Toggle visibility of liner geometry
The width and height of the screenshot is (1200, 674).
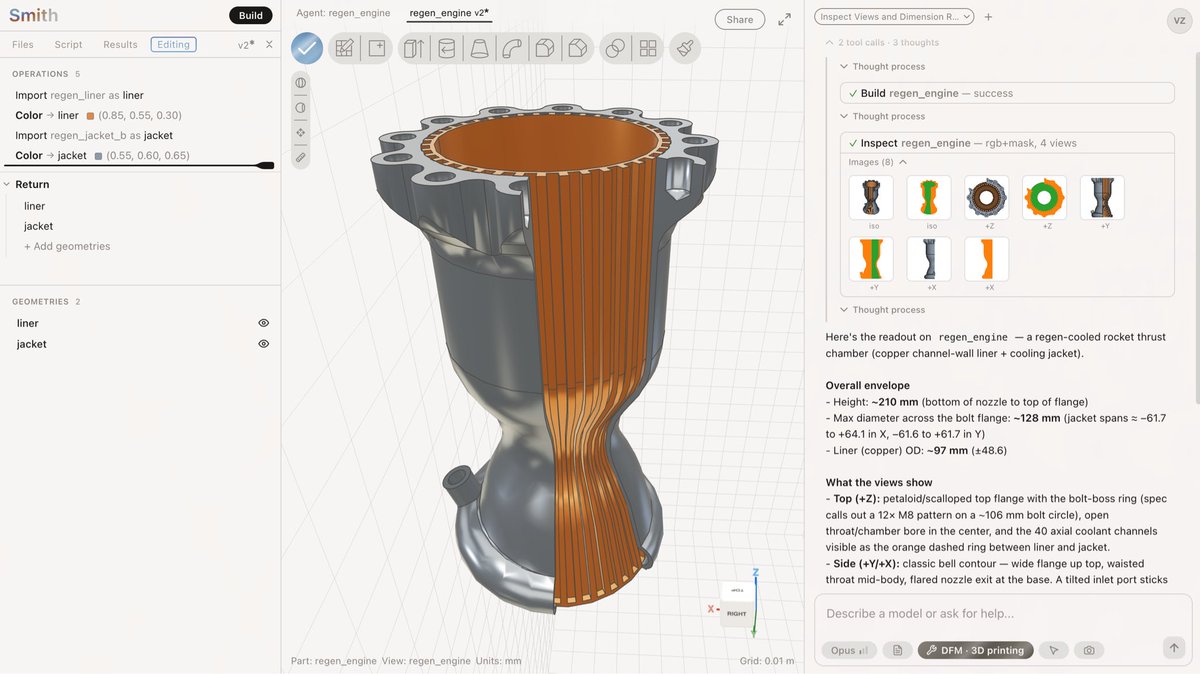click(264, 323)
